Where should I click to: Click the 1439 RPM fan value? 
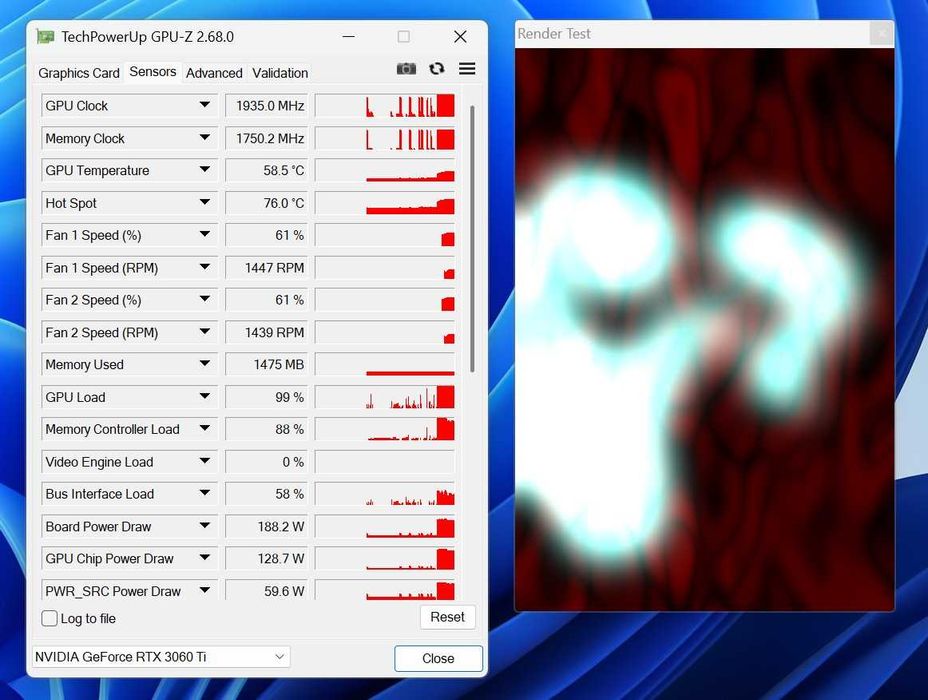266,333
